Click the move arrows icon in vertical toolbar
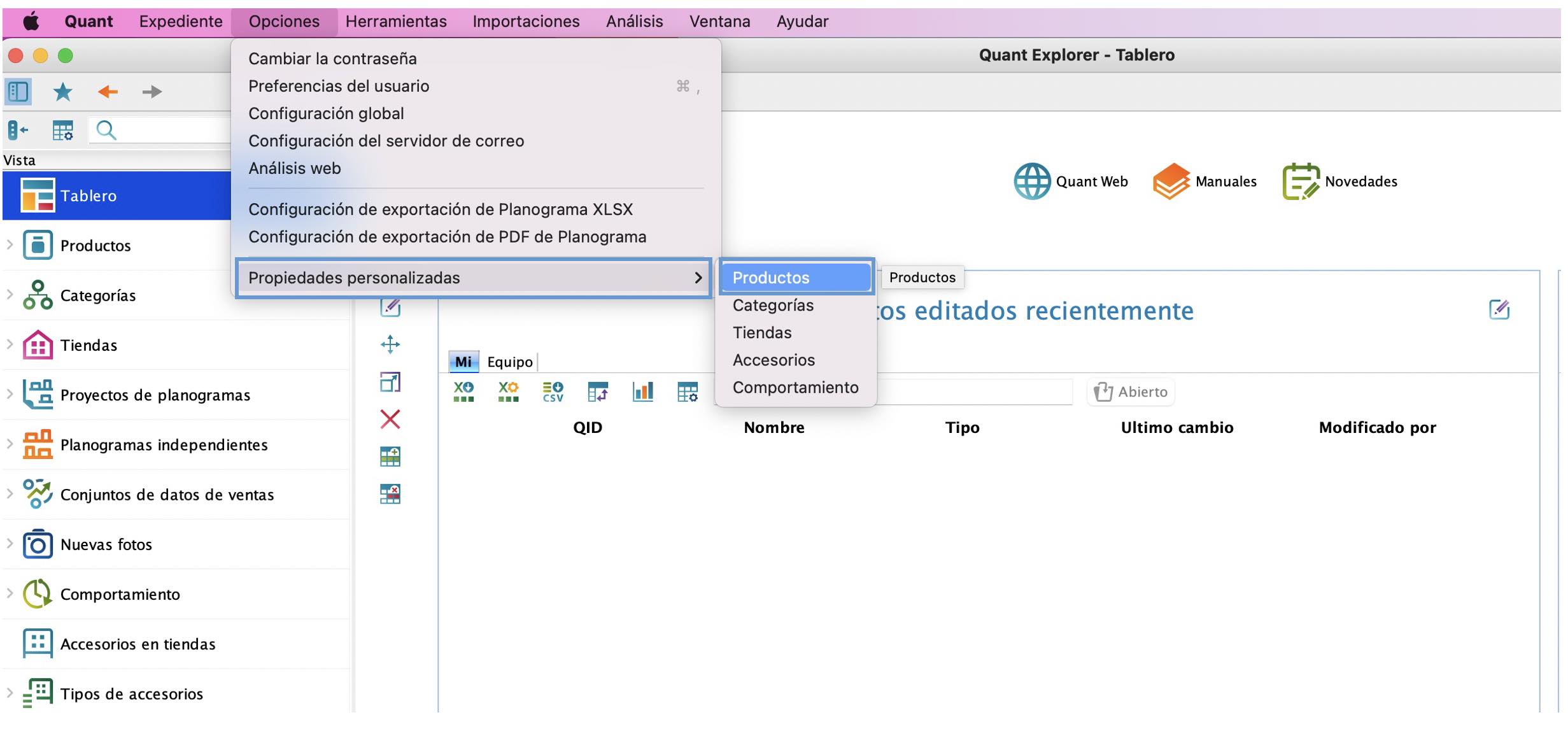1568x729 pixels. coord(390,344)
